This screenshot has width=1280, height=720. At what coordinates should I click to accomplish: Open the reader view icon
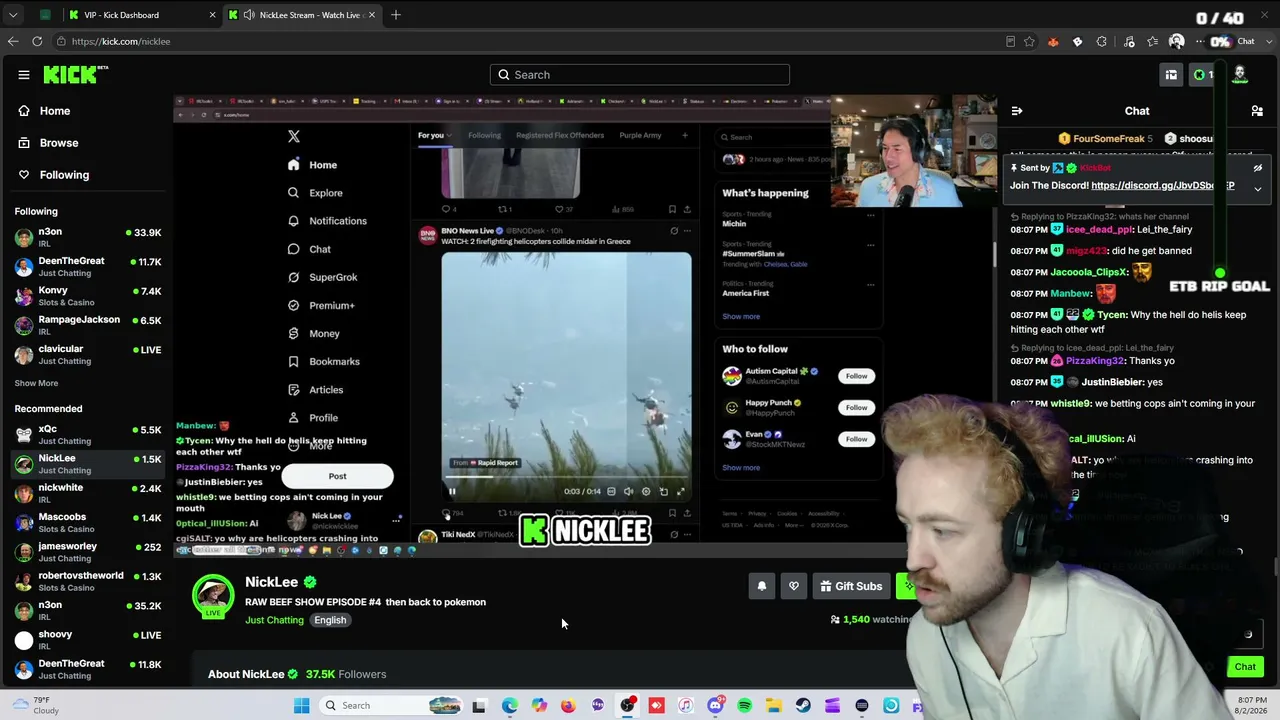point(1011,42)
